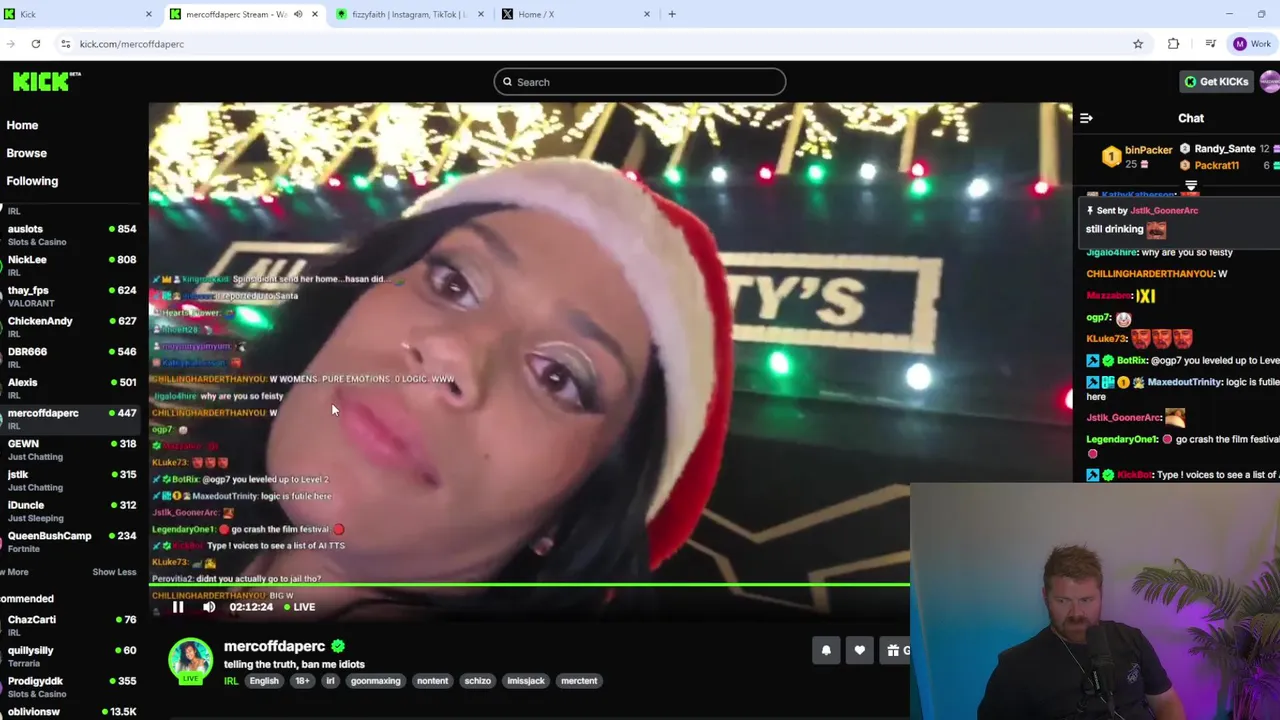Image resolution: width=1280 pixels, height=720 pixels.
Task: Open the Work profile button
Action: [1252, 44]
